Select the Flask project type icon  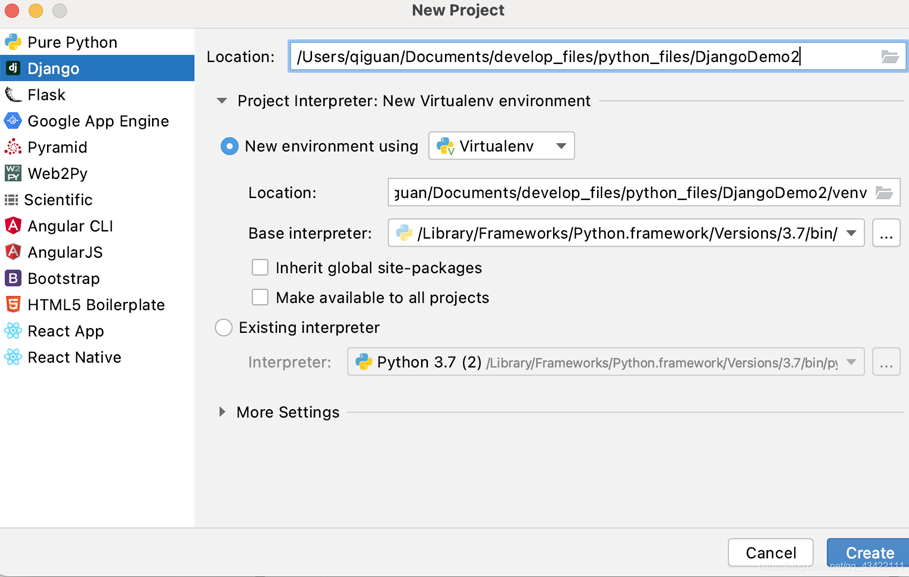point(13,95)
